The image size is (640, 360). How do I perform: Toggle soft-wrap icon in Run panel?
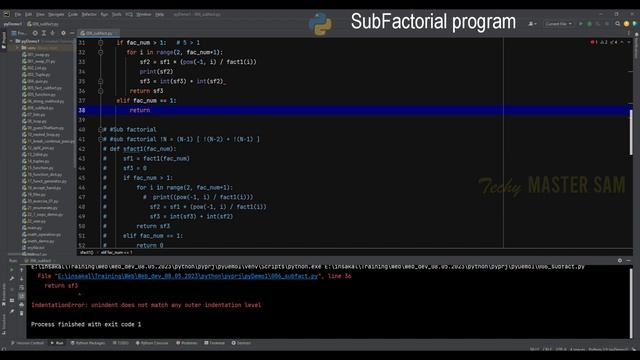pyautogui.click(x=21, y=288)
